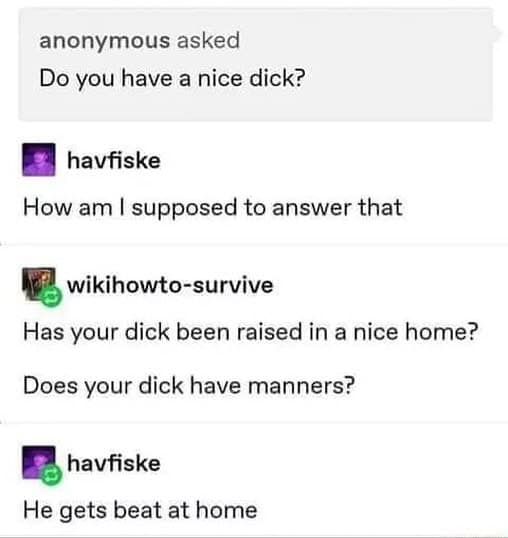Click green reblog badge on wikihowto-survive avatar
This screenshot has height=538, width=508.
point(51,297)
